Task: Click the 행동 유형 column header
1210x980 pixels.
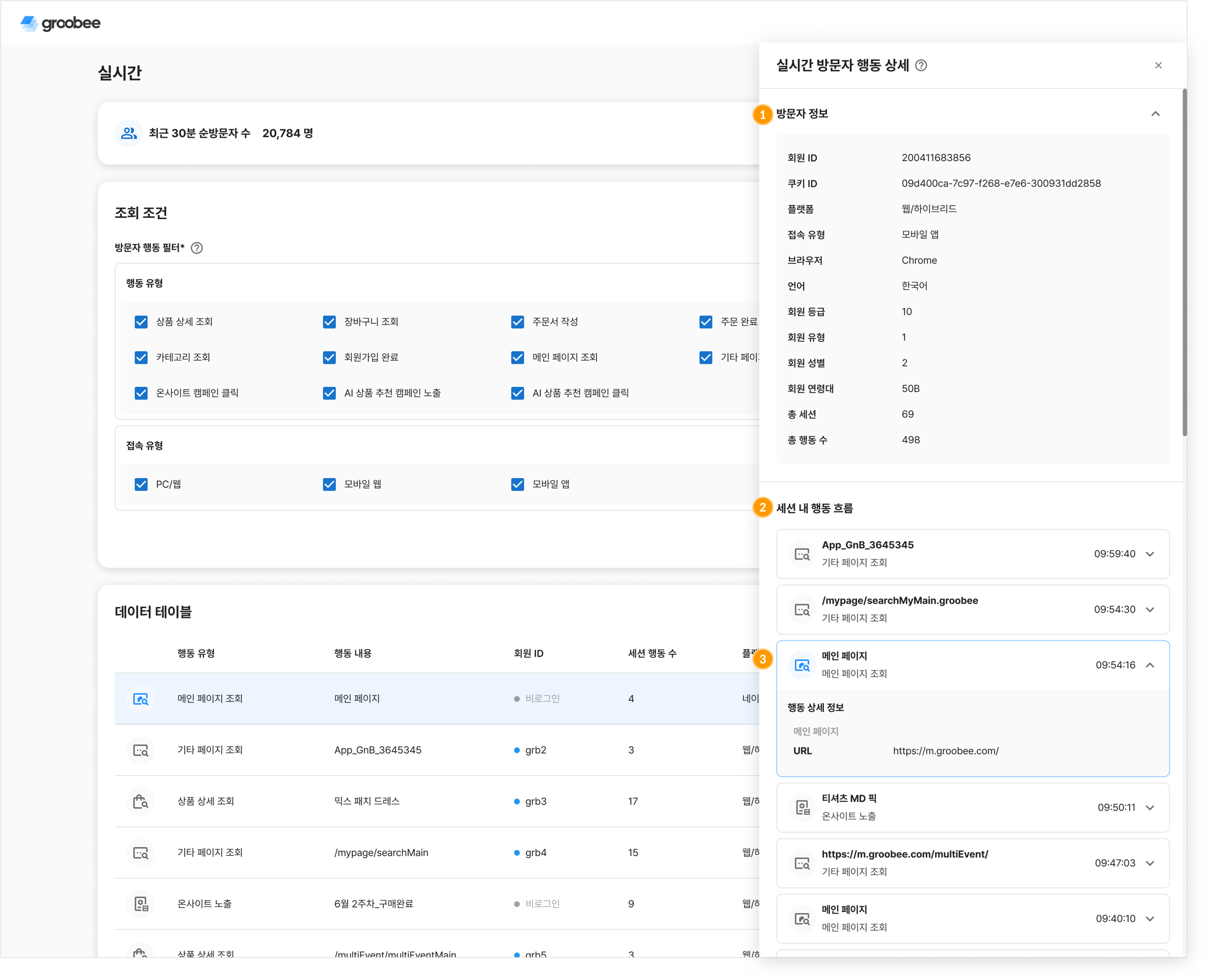Action: pos(196,653)
